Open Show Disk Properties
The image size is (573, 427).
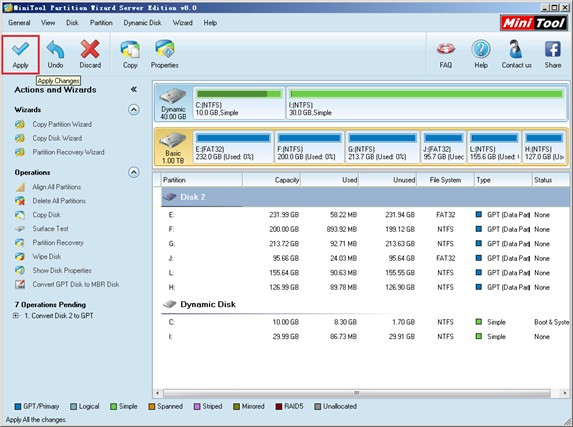pyautogui.click(x=62, y=270)
